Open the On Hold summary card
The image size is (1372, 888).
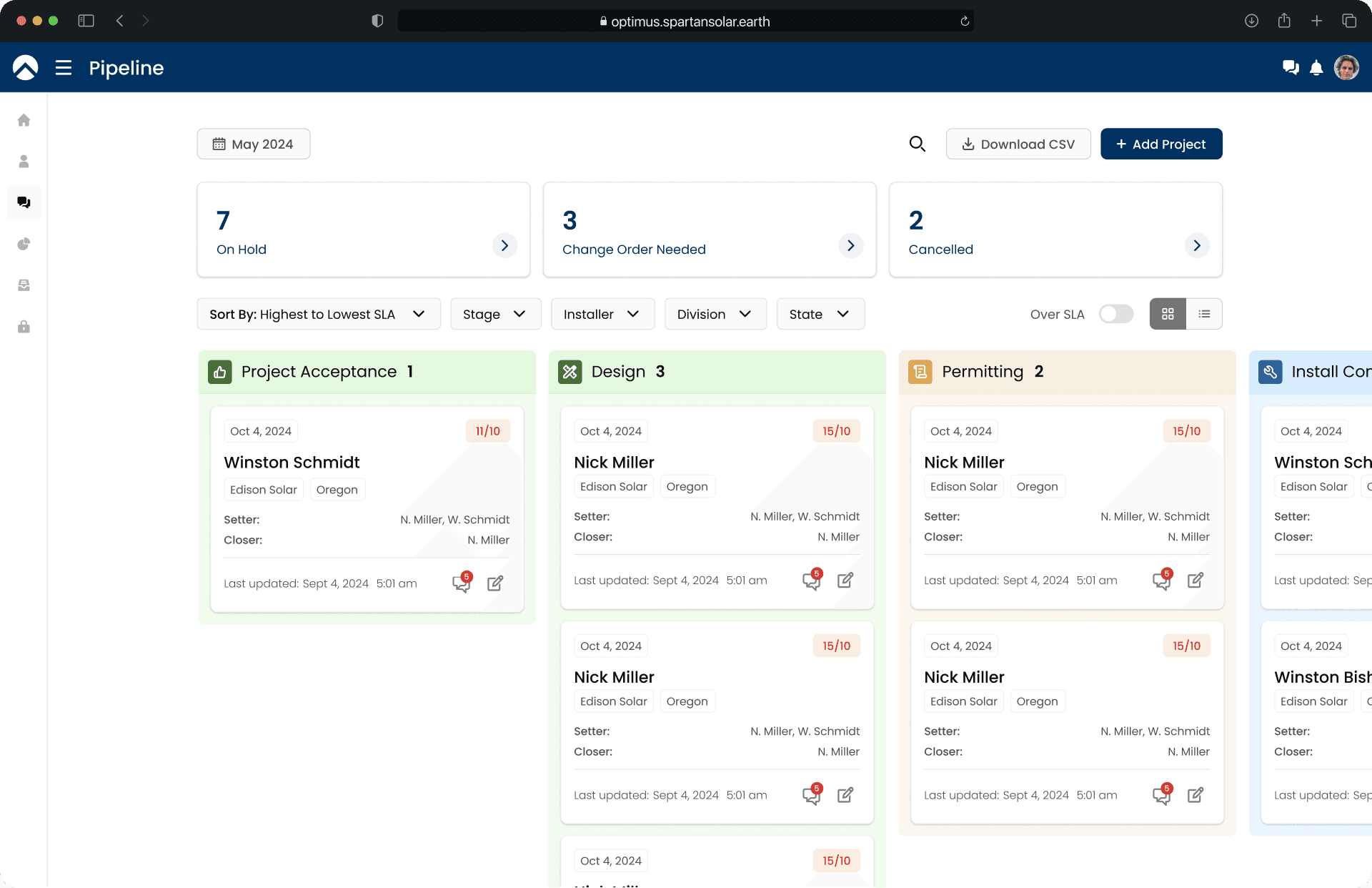(504, 245)
